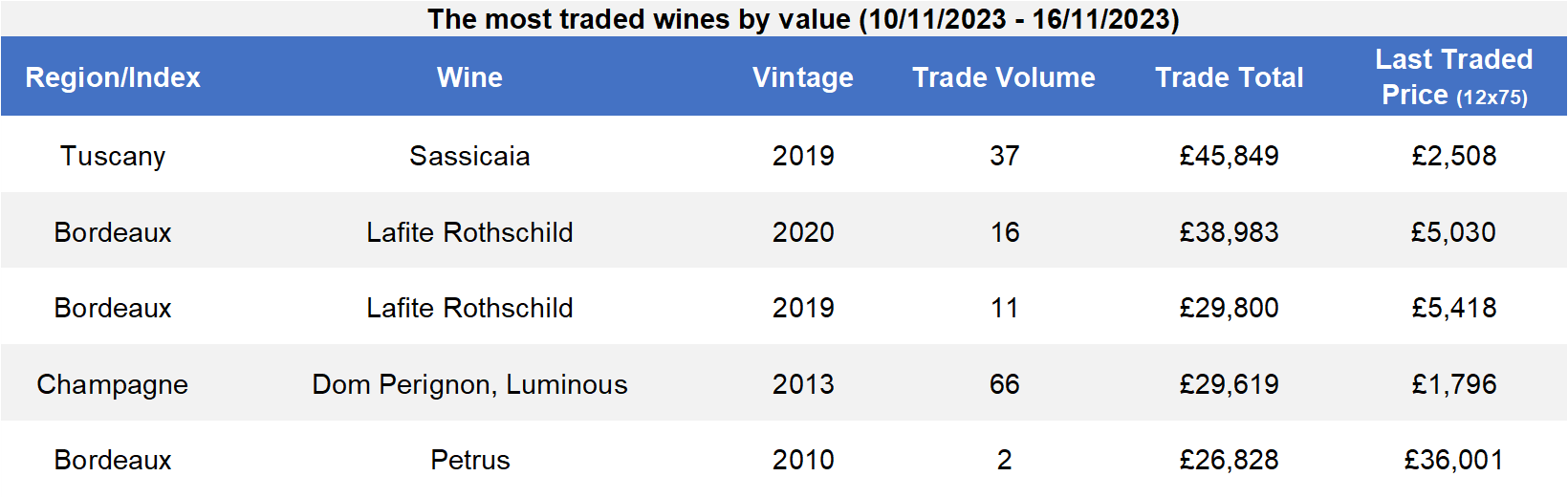
Task: Click the Region/Index column header
Action: 113,77
